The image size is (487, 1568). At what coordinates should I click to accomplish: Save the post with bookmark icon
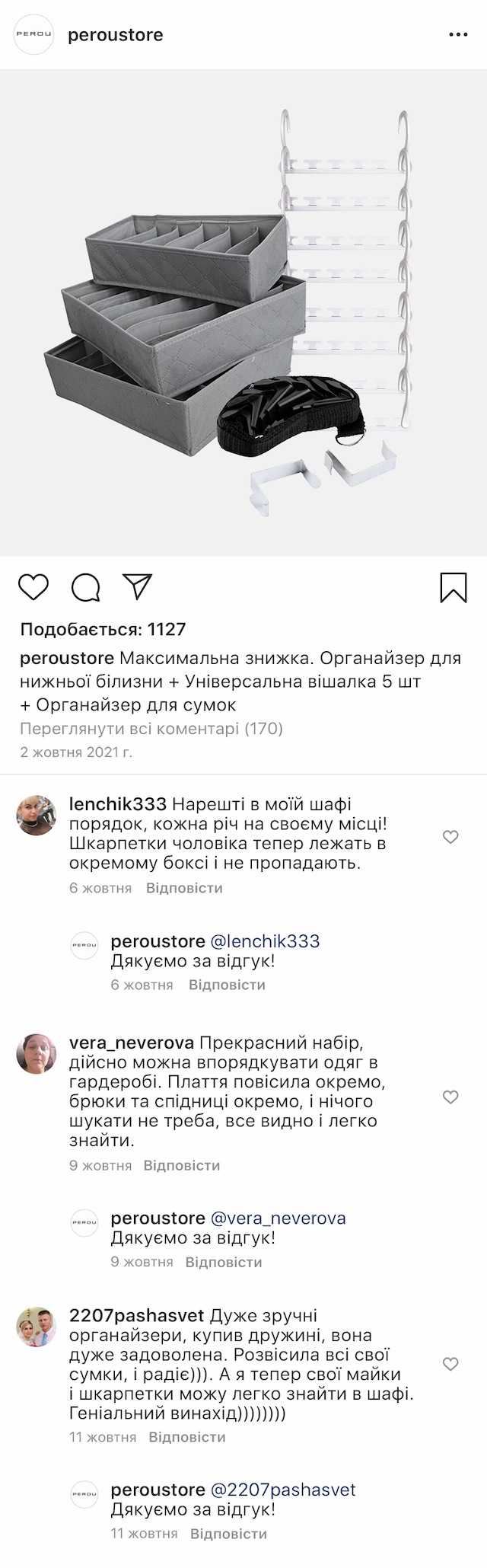[x=454, y=587]
